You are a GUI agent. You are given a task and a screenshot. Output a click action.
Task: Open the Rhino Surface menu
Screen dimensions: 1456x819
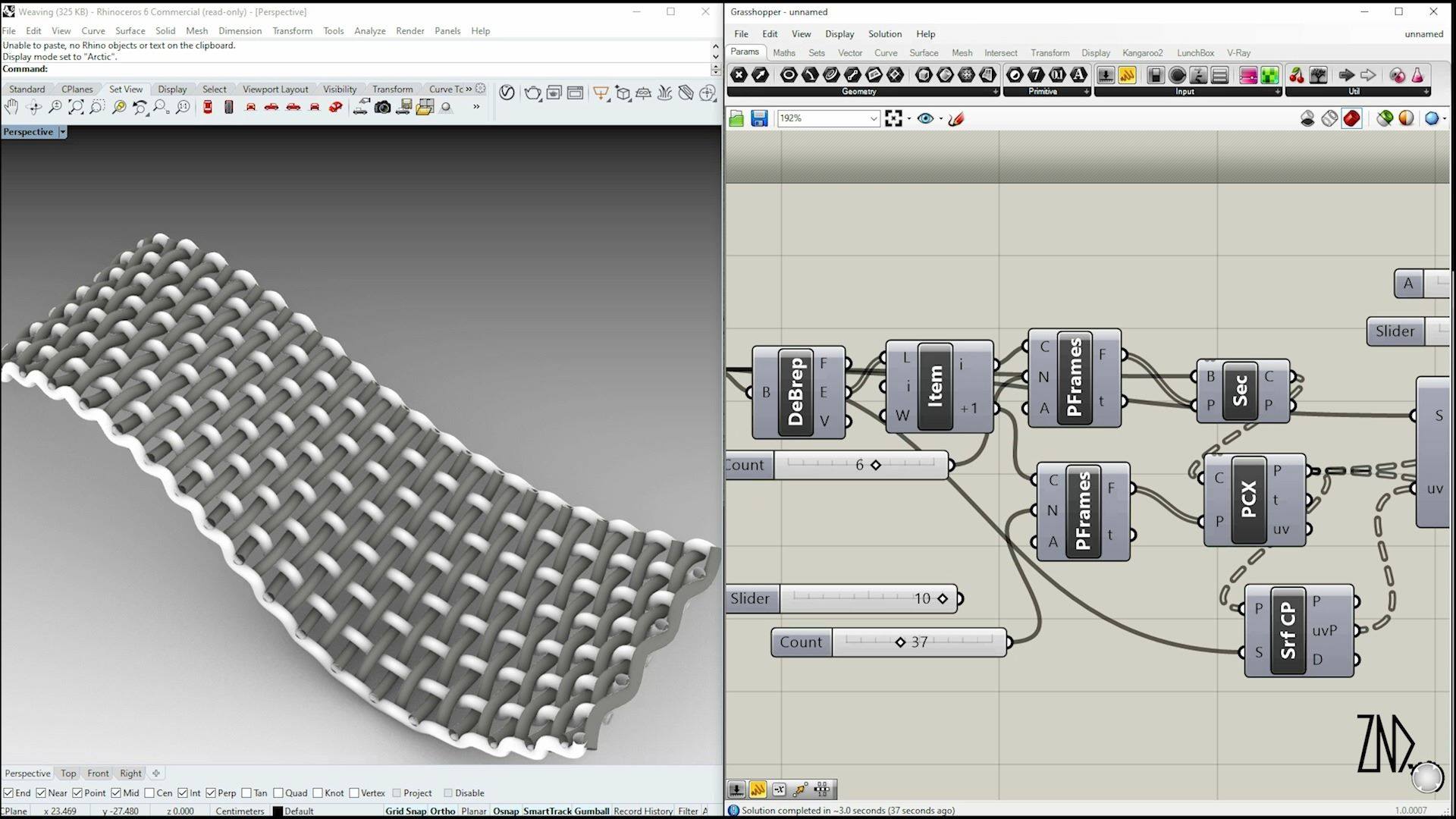[130, 31]
